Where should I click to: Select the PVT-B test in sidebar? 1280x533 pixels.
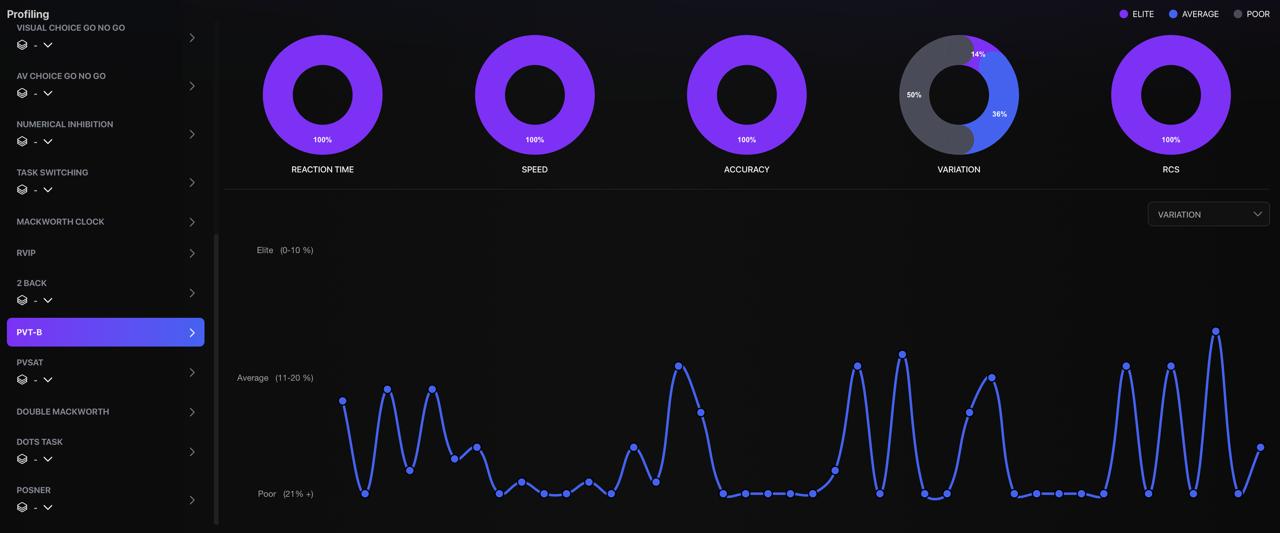point(105,332)
